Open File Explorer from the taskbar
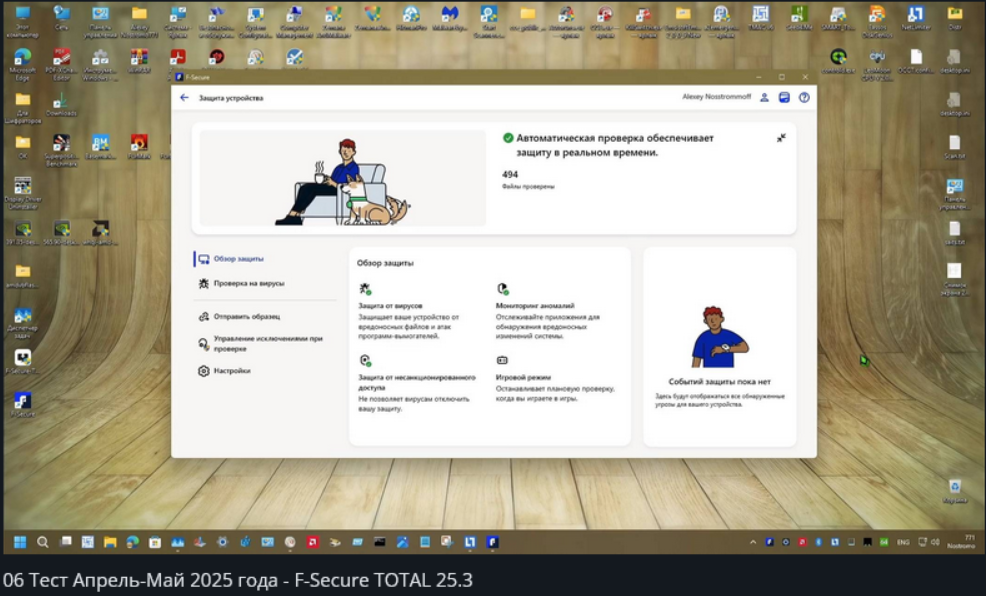 (110, 542)
